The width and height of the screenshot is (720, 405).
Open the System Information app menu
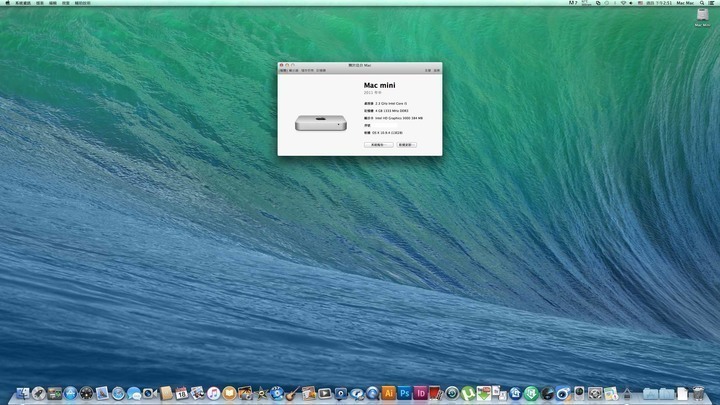(23, 3)
